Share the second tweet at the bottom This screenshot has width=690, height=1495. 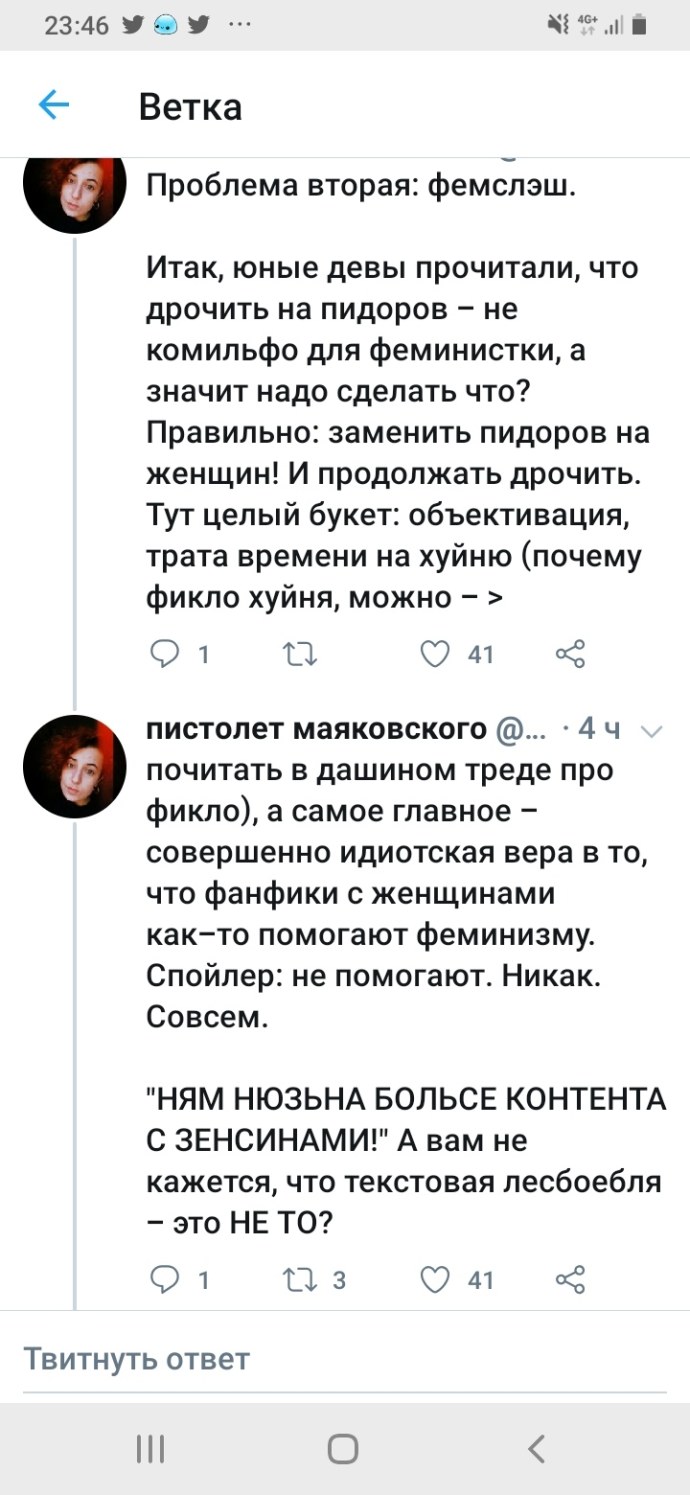point(569,1279)
